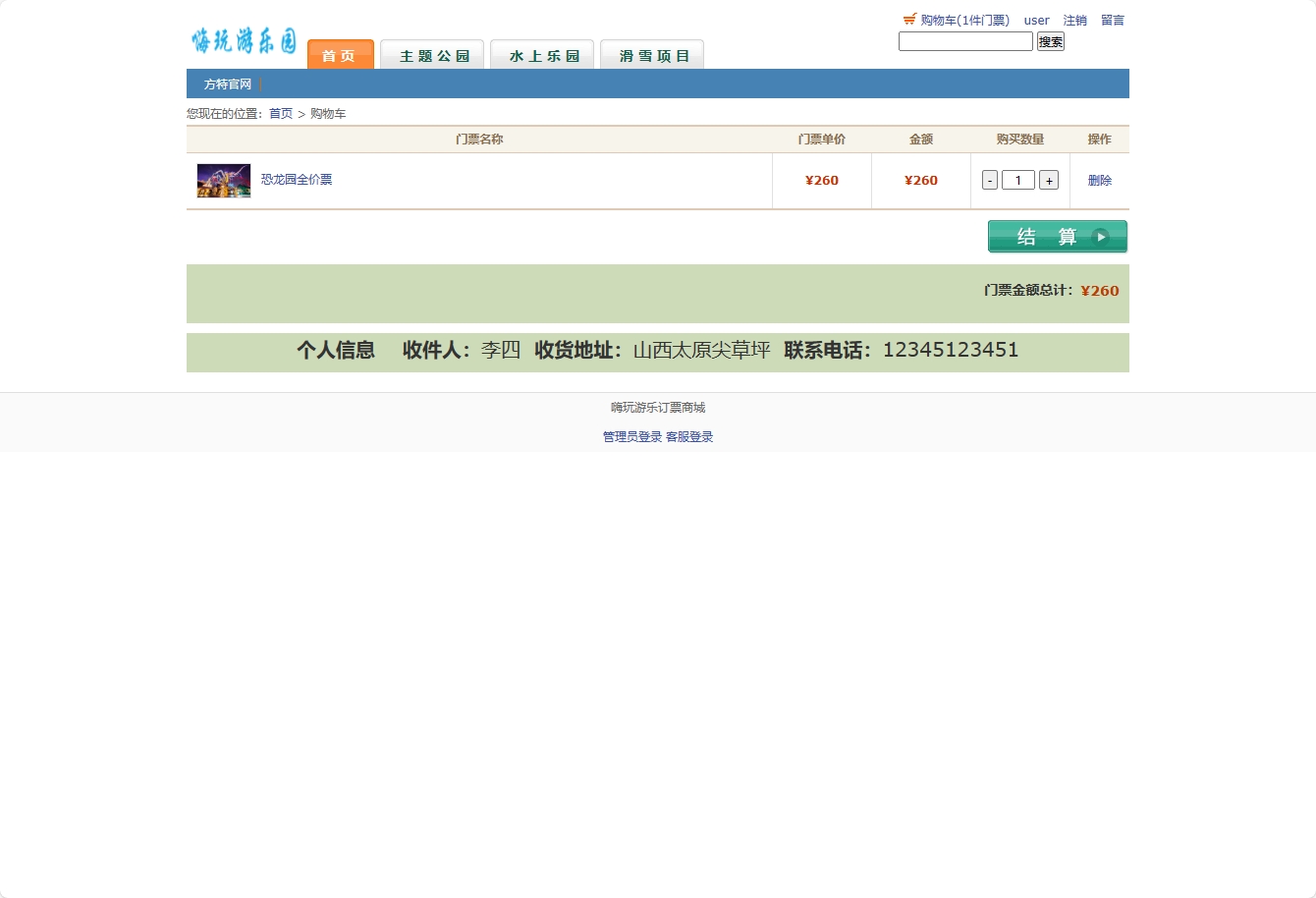Open the 留言 message page
The width and height of the screenshot is (1316, 898).
pyautogui.click(x=1113, y=21)
